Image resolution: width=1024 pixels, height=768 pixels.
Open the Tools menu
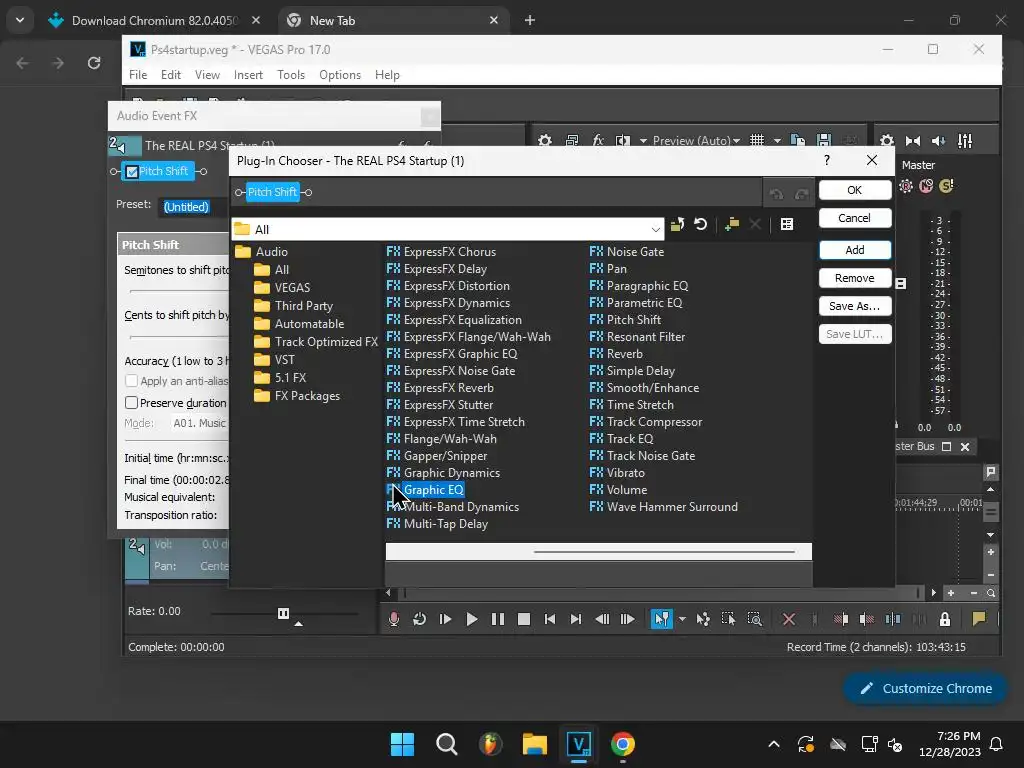(291, 75)
